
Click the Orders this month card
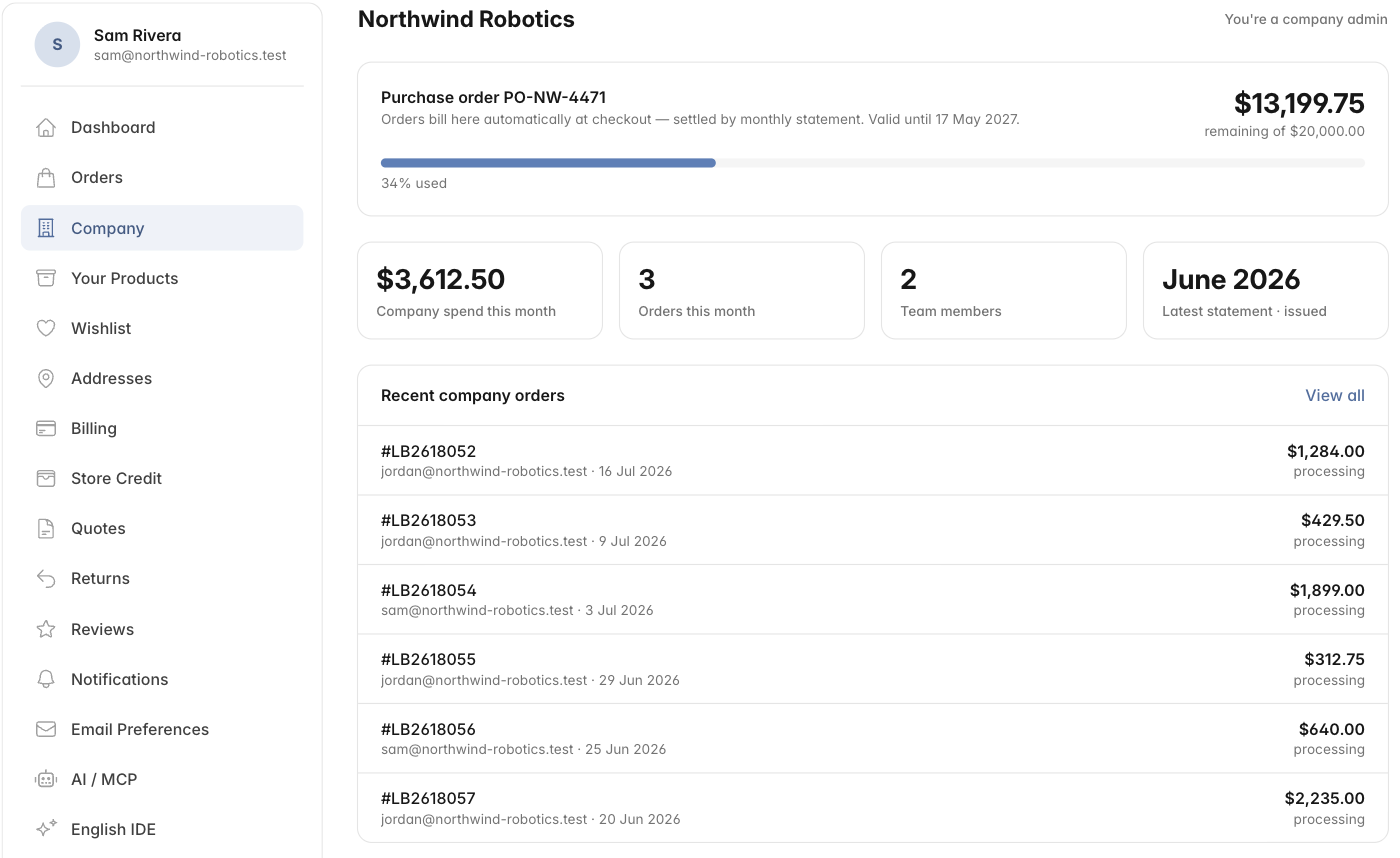[x=742, y=290]
